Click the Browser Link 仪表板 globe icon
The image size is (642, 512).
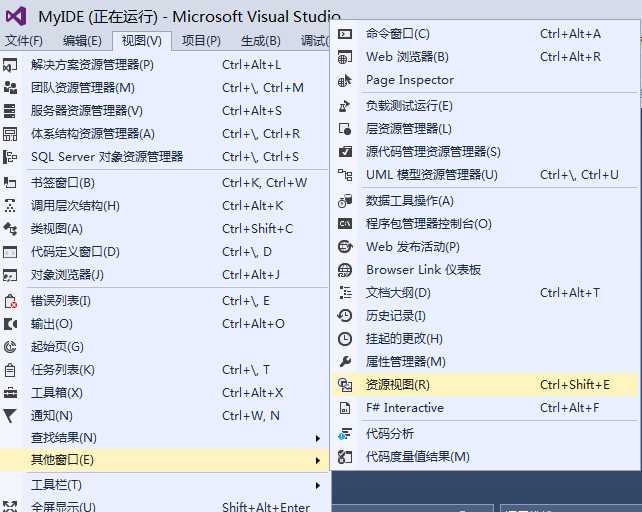click(345, 270)
